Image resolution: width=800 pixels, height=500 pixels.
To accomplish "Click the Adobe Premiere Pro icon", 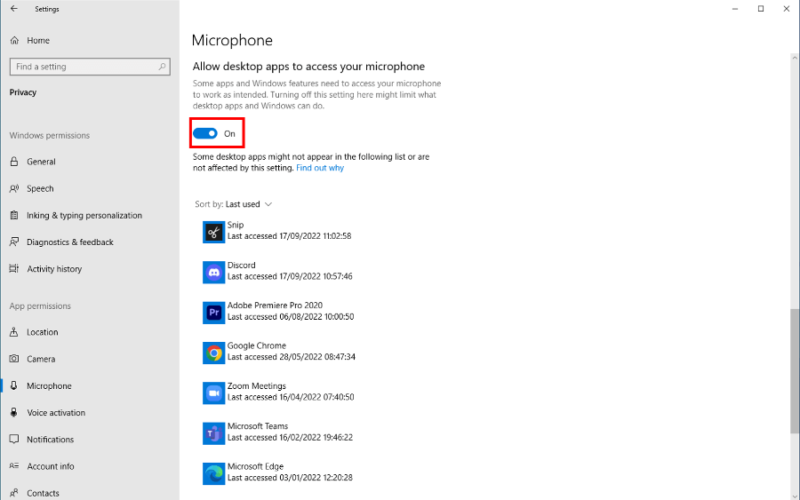I will pyautogui.click(x=214, y=312).
